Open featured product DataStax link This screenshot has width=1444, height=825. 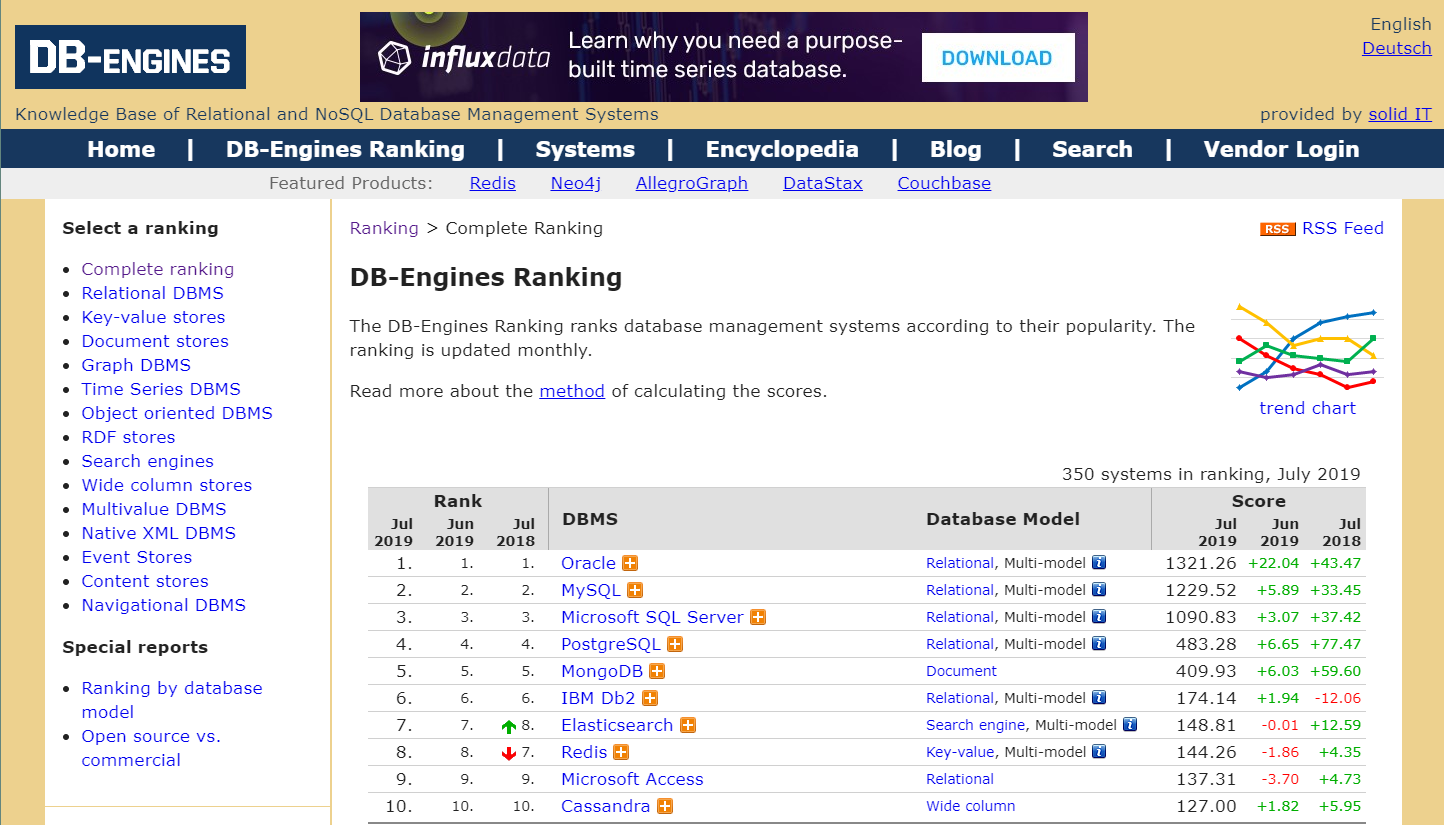[x=823, y=183]
